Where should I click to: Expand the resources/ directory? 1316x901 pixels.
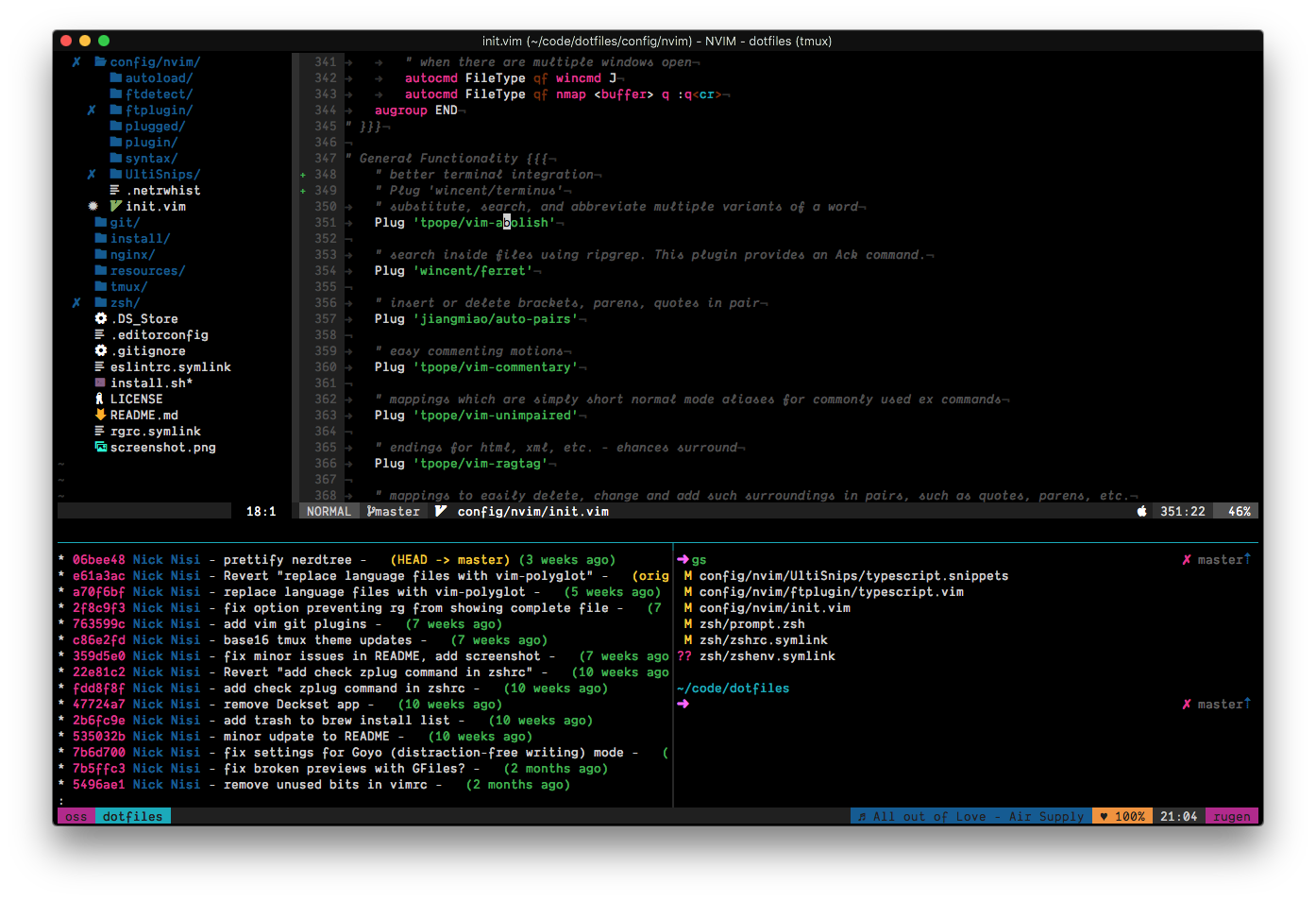(x=147, y=271)
